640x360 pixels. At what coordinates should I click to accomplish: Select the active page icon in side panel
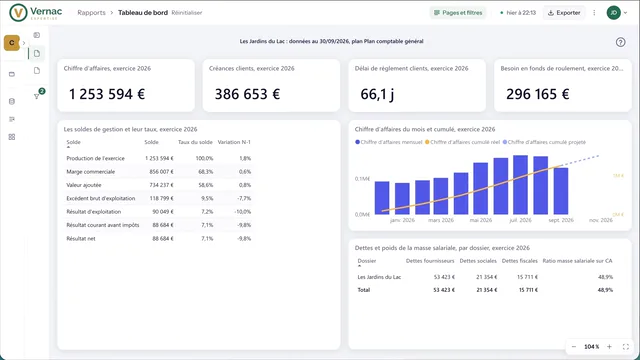click(x=37, y=53)
